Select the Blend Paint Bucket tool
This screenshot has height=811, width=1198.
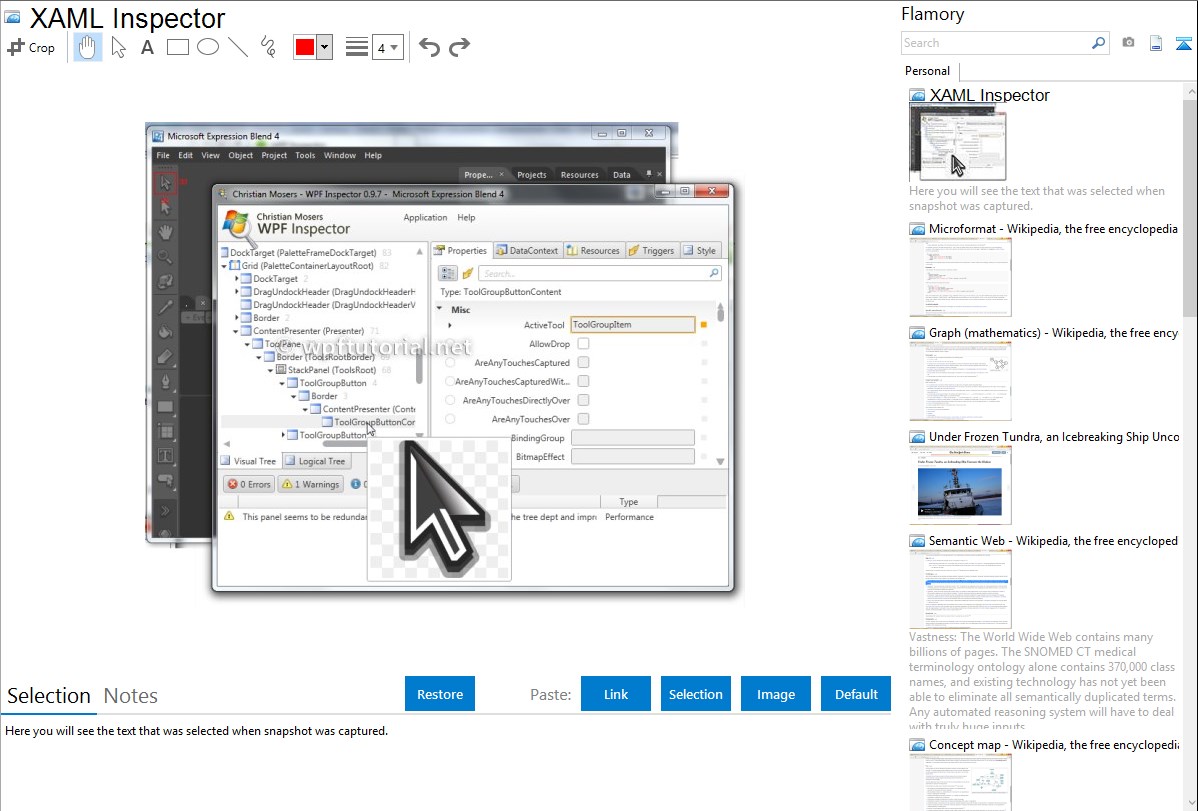point(165,332)
